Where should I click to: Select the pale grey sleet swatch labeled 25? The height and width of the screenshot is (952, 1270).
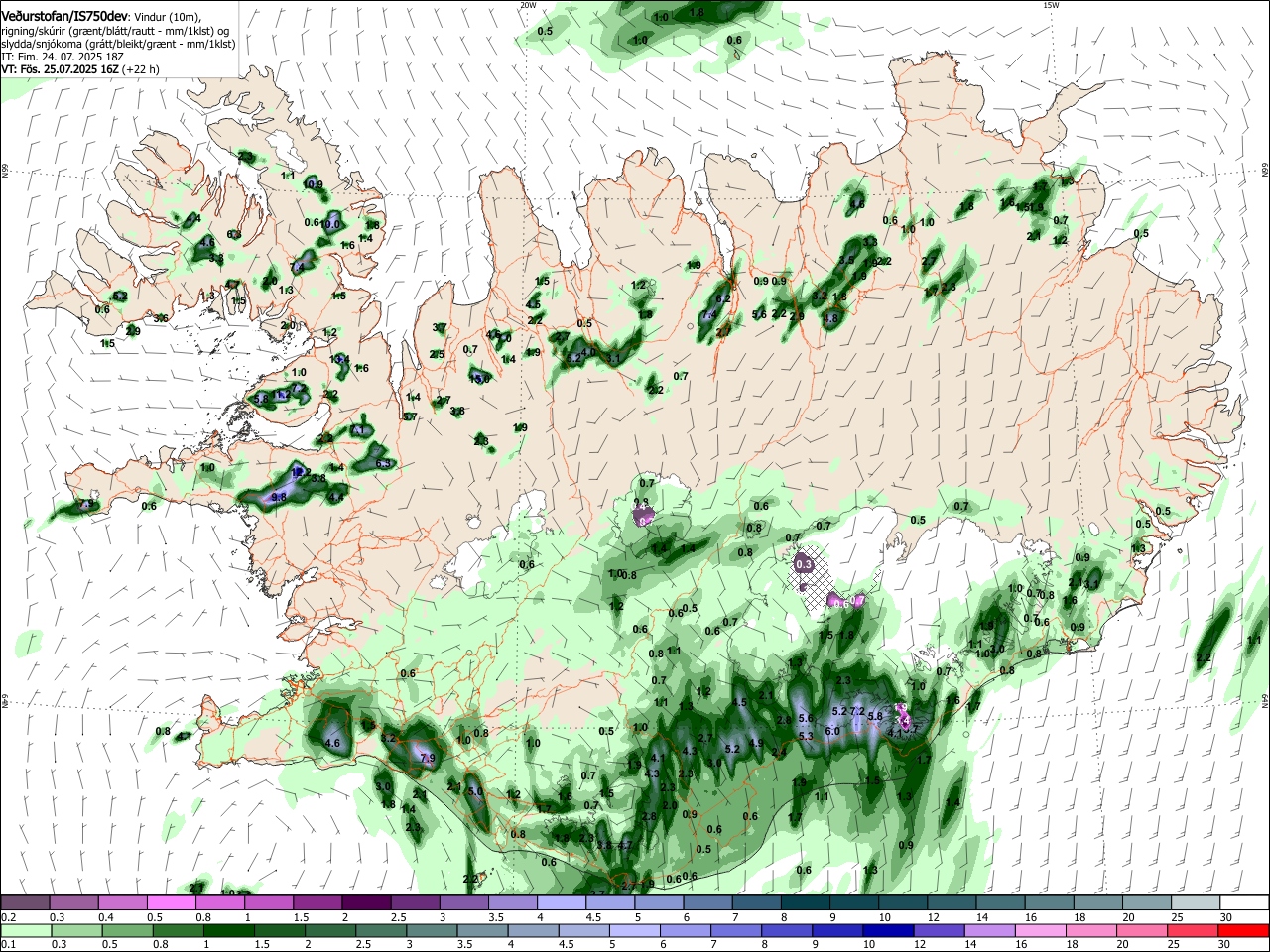pyautogui.click(x=1195, y=903)
